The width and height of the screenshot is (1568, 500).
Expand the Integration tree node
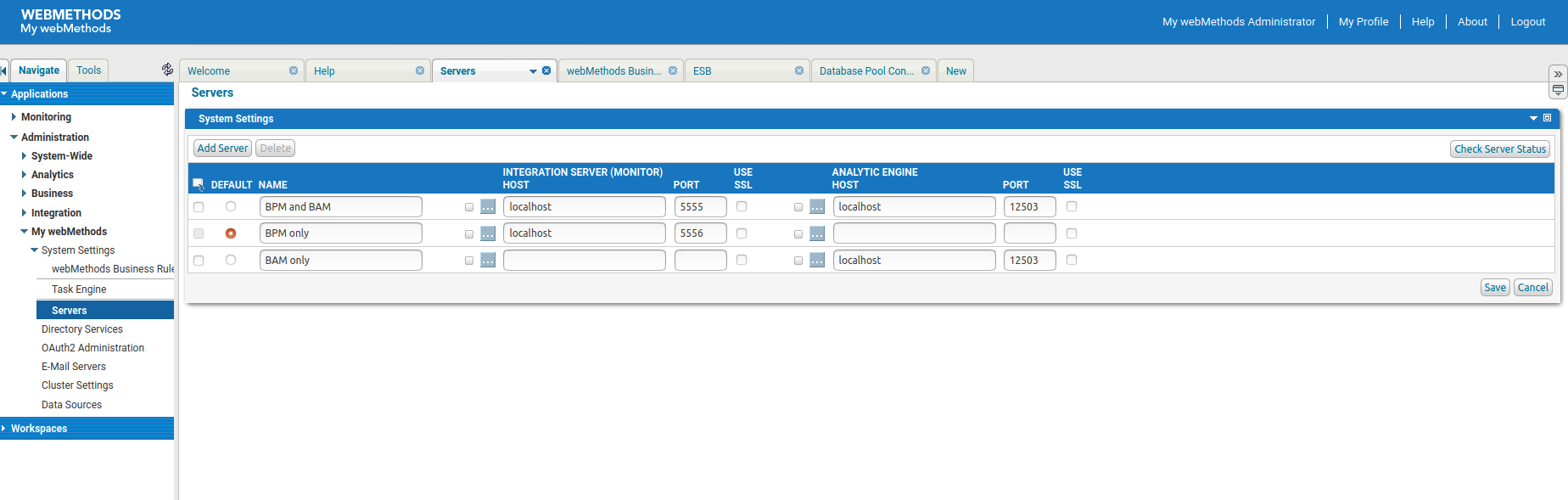pyautogui.click(x=24, y=212)
